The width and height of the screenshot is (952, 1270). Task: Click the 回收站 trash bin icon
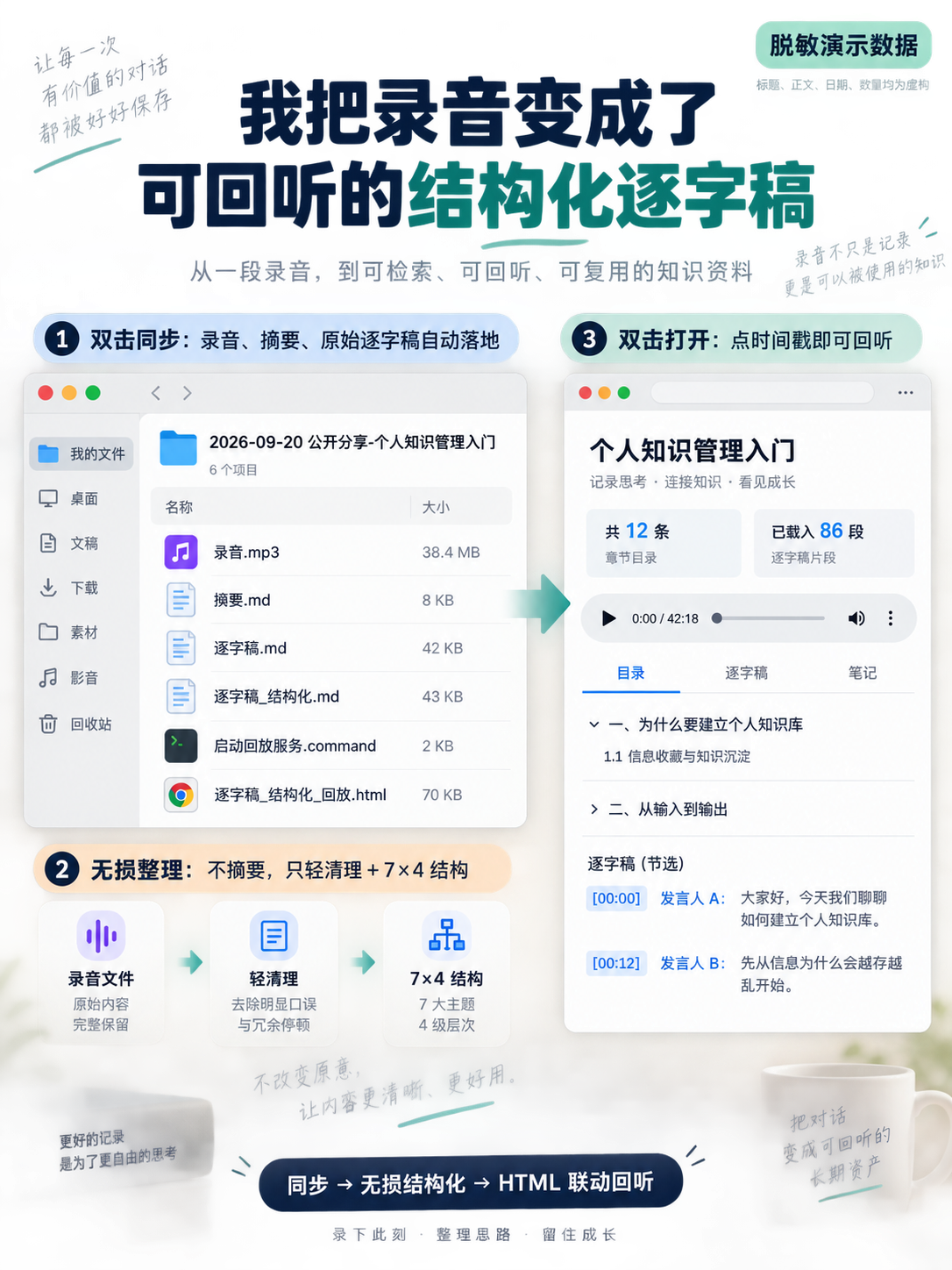(x=48, y=724)
